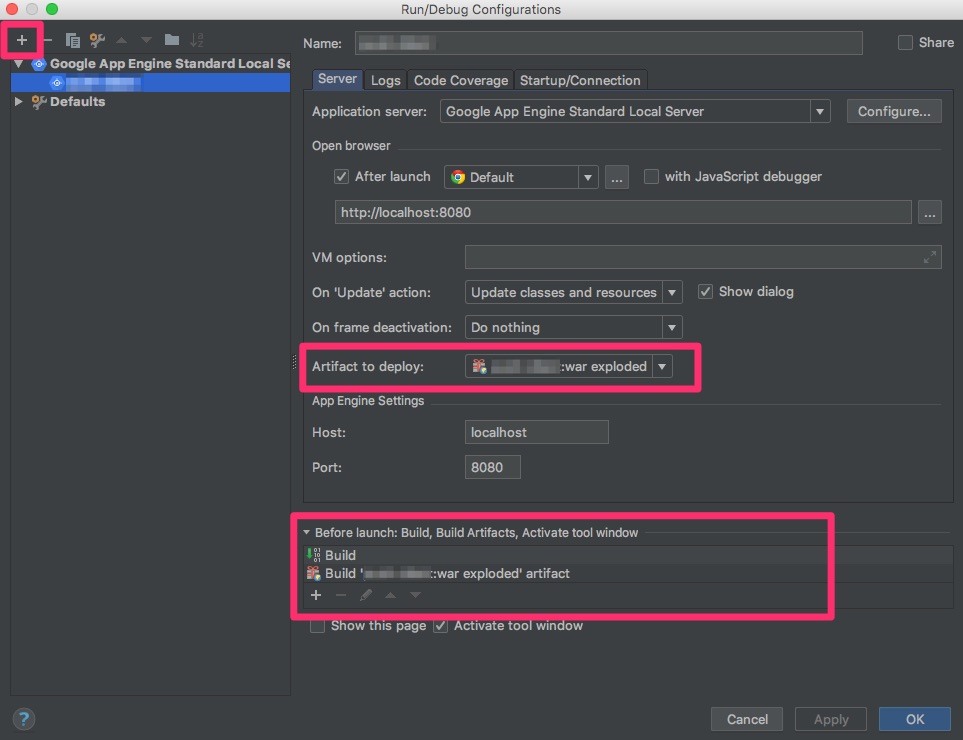Click the Configure... button
This screenshot has width=963, height=740.
pyautogui.click(x=894, y=112)
